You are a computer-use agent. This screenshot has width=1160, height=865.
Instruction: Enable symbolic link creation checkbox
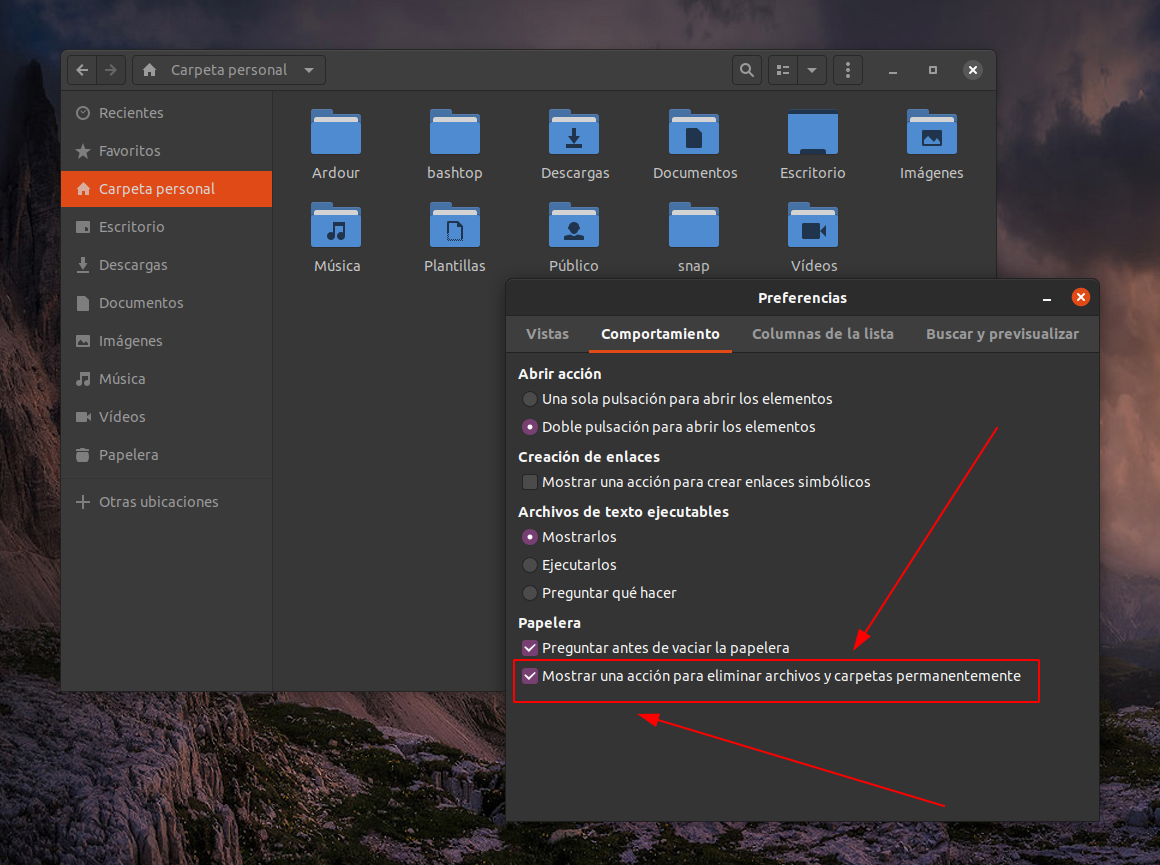tap(530, 482)
